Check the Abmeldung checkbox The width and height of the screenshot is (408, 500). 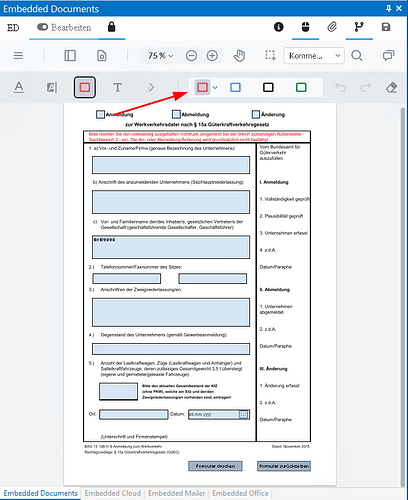pos(176,114)
